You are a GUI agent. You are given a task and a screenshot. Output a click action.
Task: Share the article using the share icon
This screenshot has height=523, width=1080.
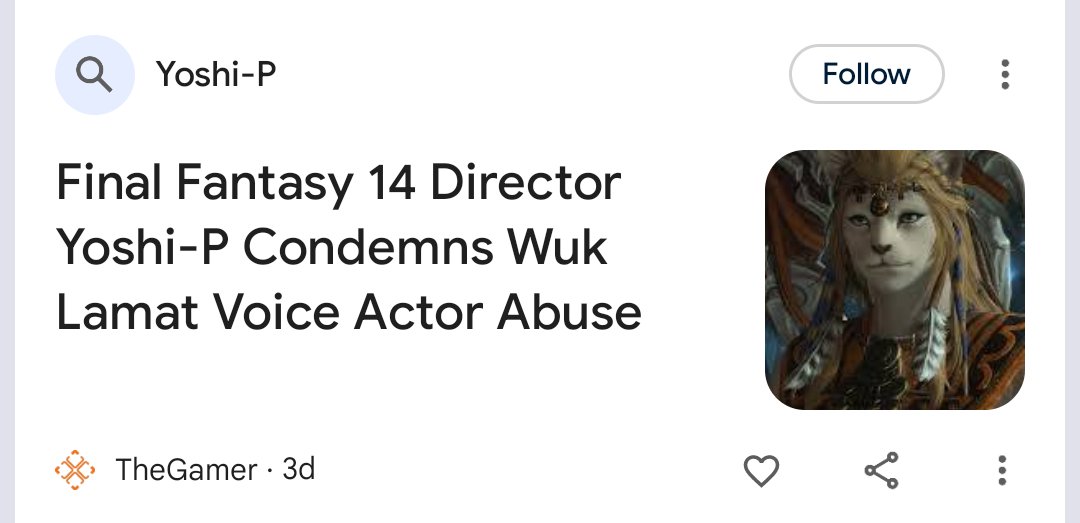(x=882, y=471)
